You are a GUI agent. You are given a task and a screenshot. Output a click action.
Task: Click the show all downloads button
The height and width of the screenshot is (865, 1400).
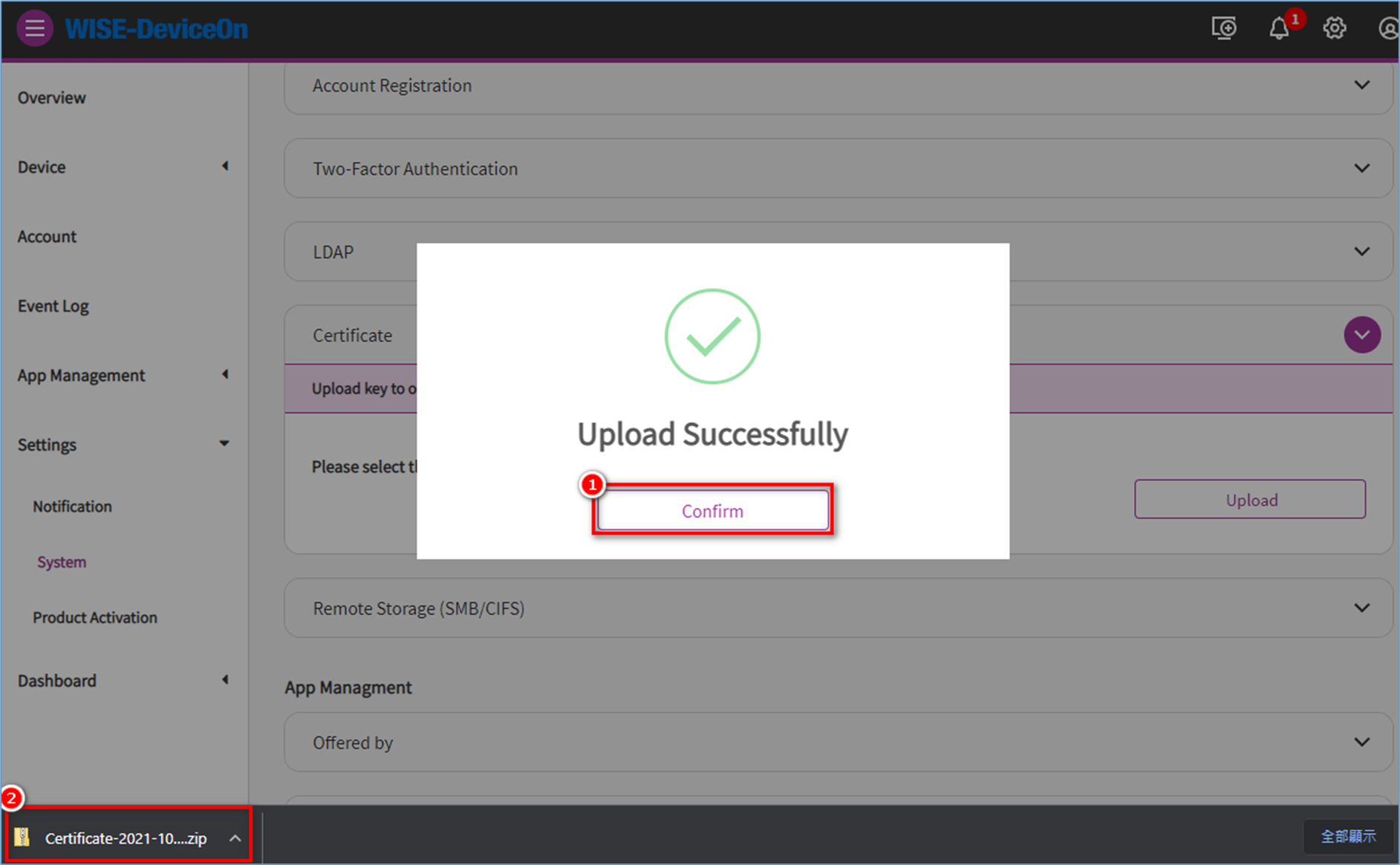pyautogui.click(x=1347, y=837)
